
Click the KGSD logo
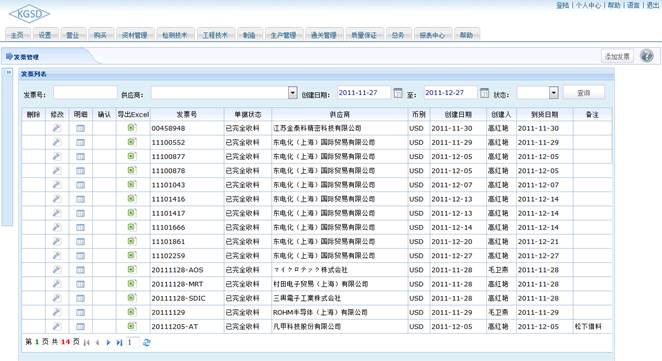(29, 14)
